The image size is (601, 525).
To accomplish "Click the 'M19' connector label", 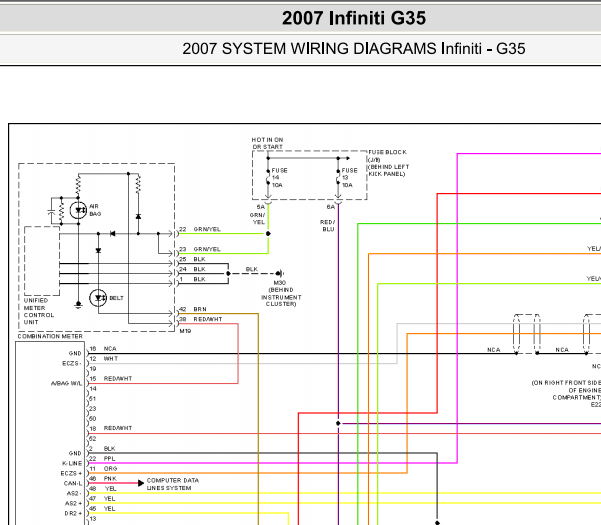I will 185,331.
